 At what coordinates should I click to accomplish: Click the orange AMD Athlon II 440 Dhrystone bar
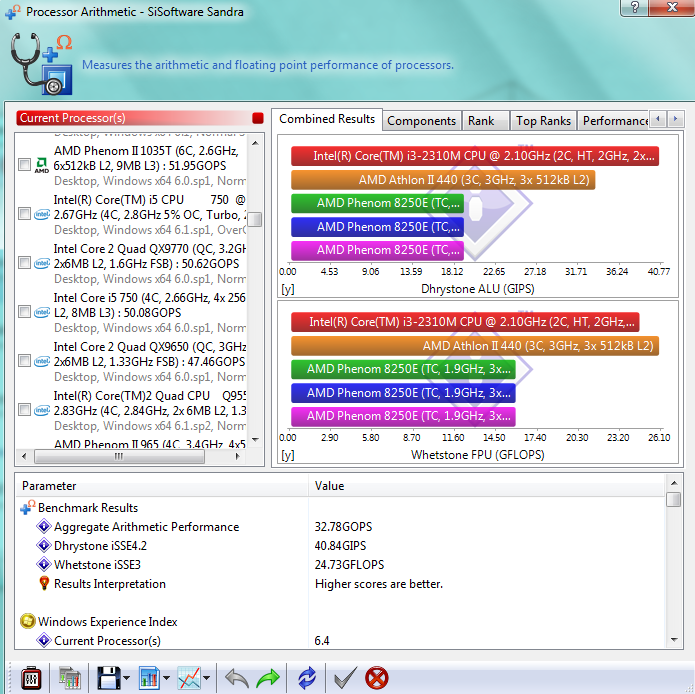[443, 179]
